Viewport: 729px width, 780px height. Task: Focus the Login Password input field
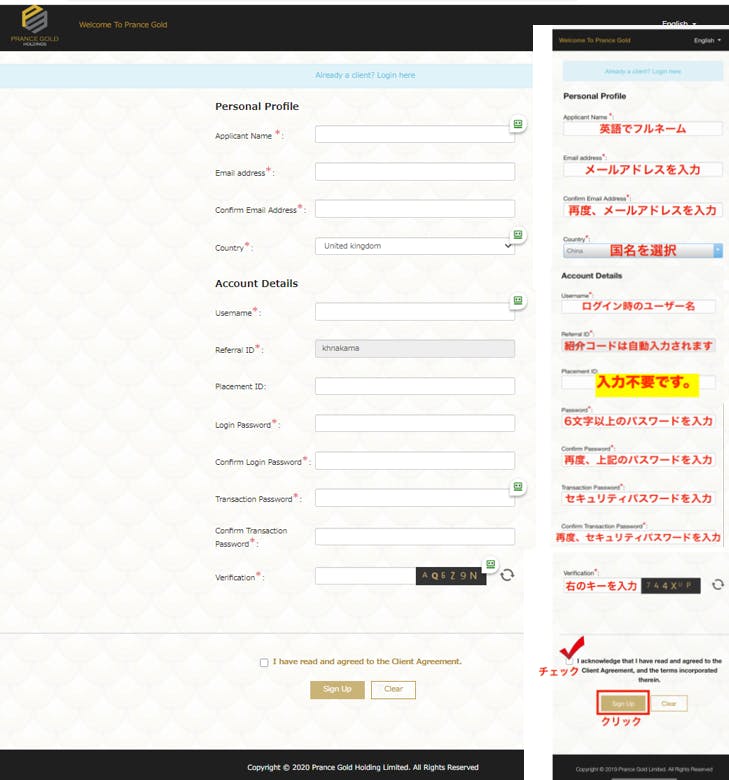point(415,423)
